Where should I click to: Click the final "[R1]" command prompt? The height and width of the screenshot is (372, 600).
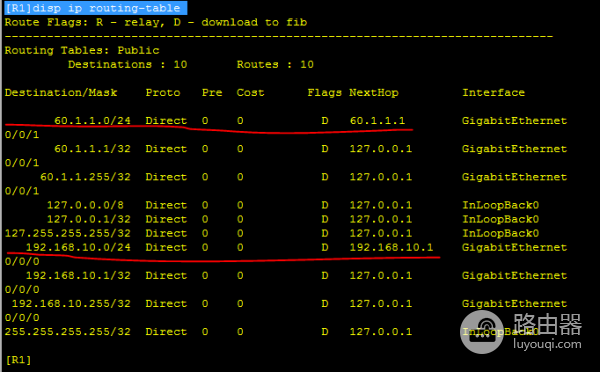18,360
